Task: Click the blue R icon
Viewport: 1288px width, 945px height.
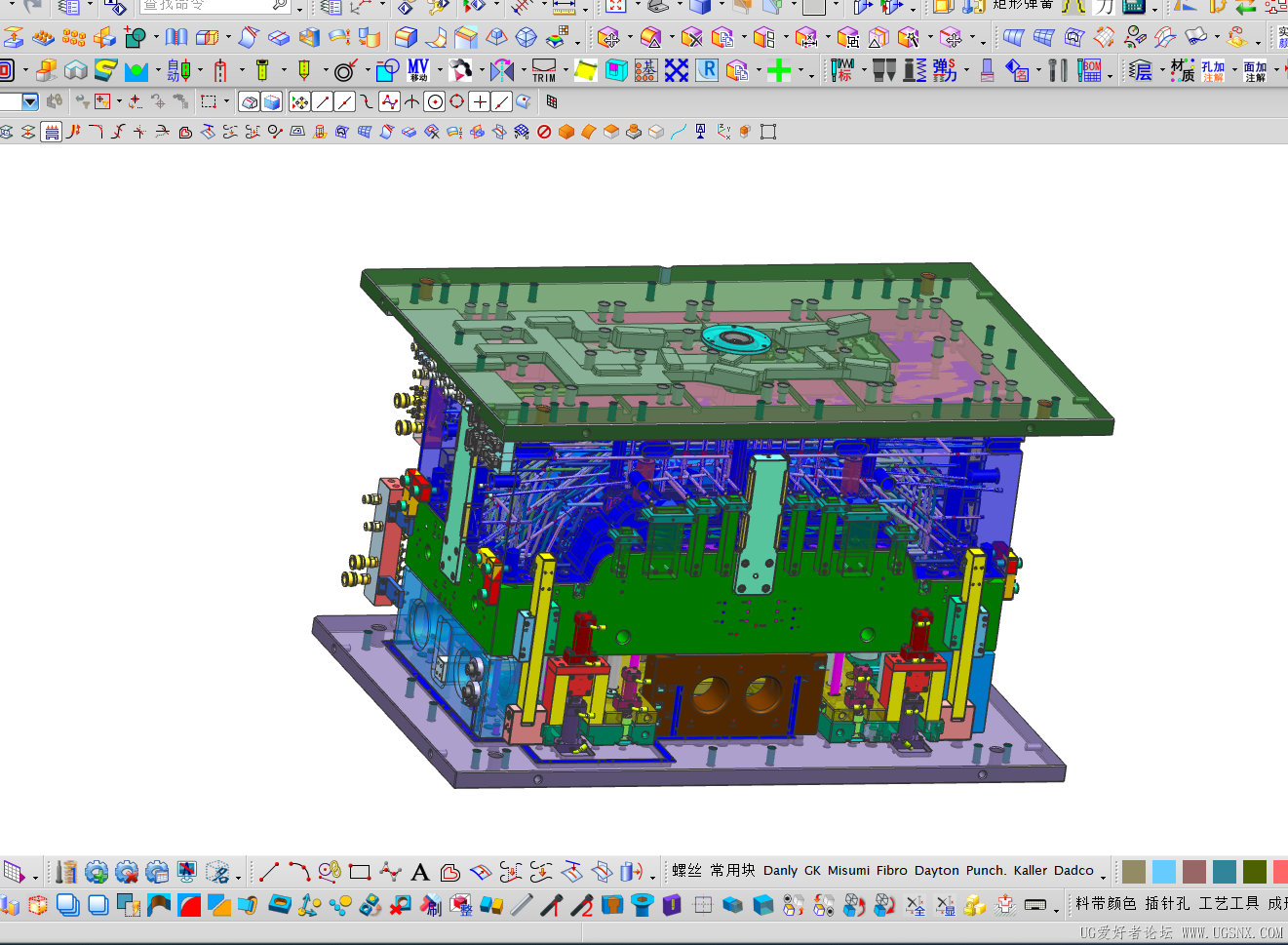Action: point(708,70)
